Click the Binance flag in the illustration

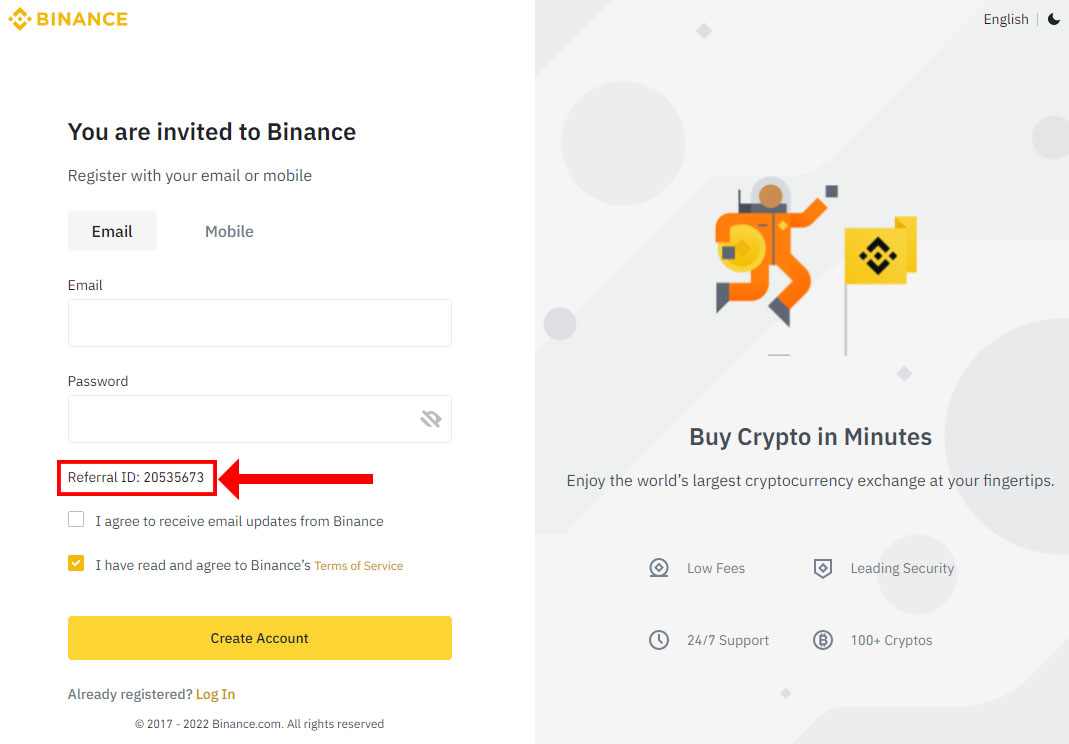[880, 253]
